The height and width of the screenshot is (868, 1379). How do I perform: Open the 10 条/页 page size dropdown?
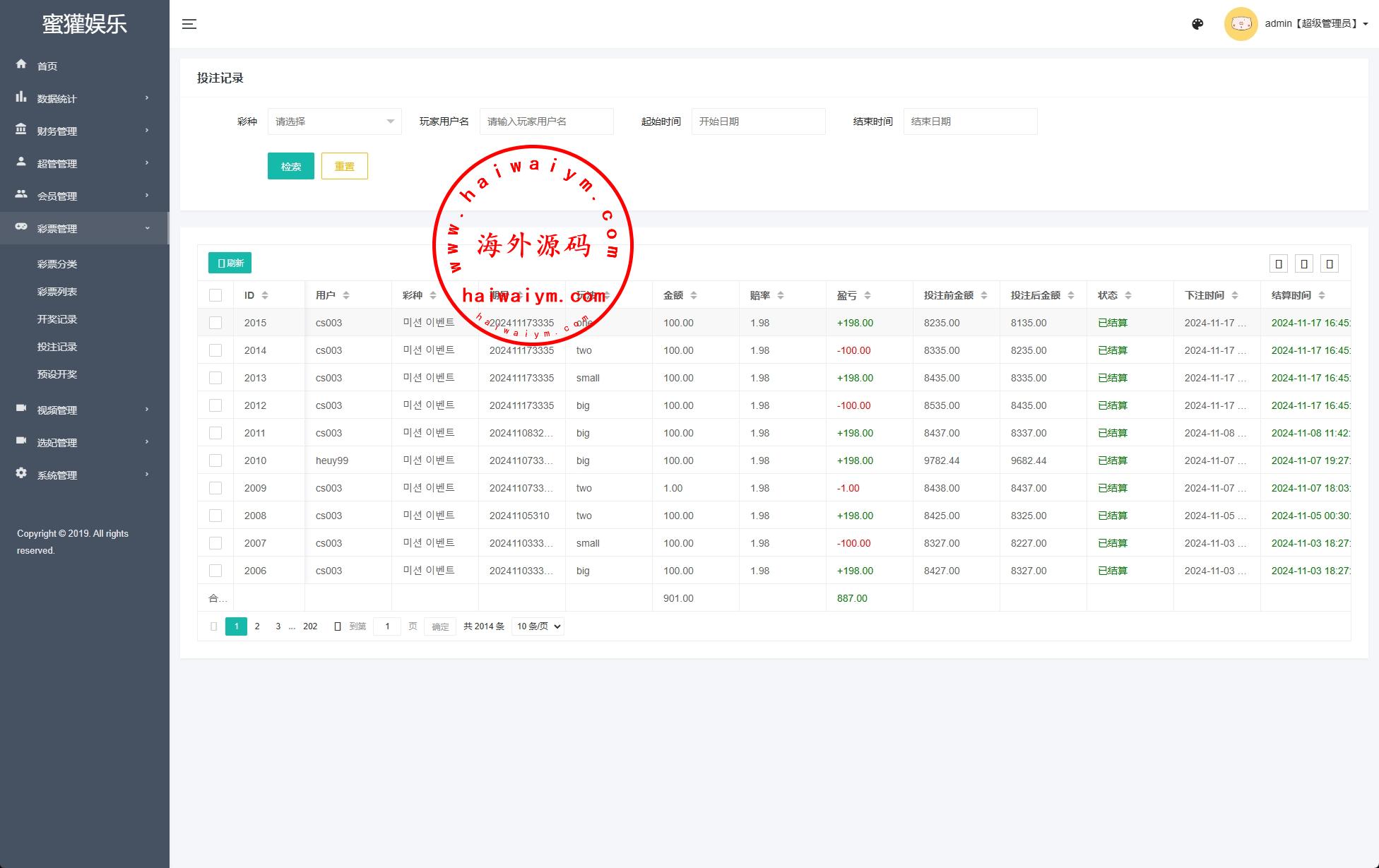click(538, 626)
